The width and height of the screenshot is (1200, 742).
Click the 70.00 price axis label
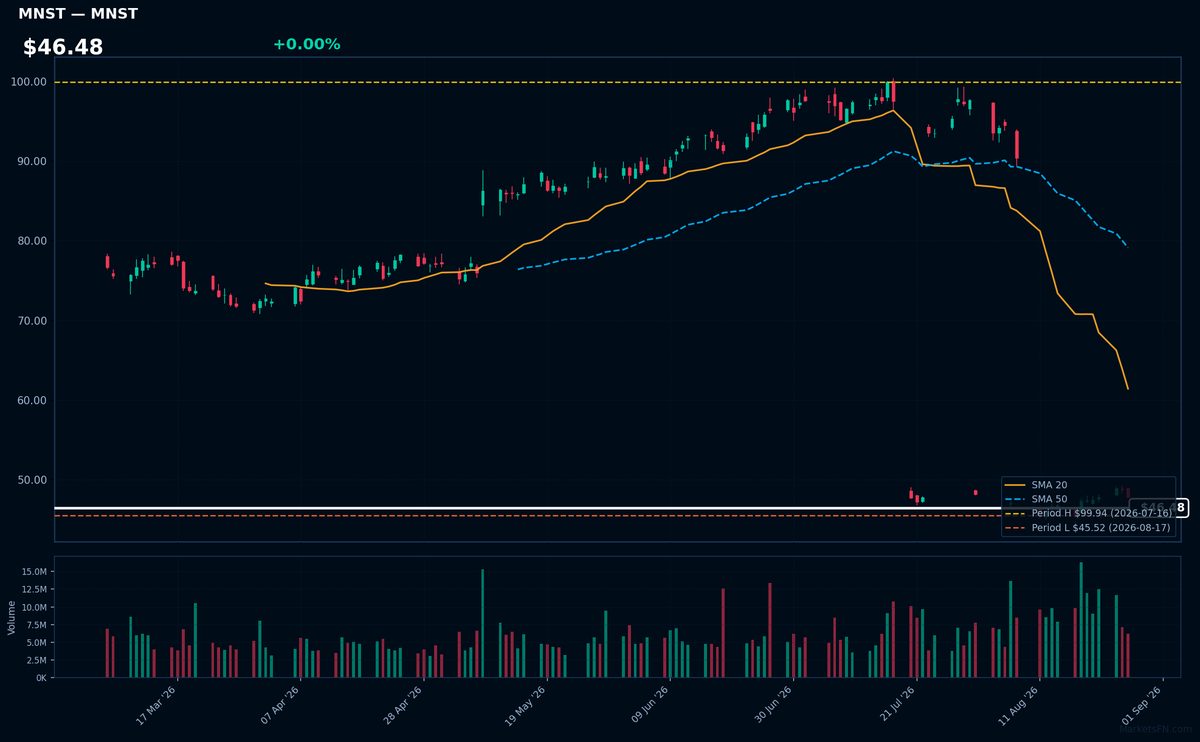point(32,321)
